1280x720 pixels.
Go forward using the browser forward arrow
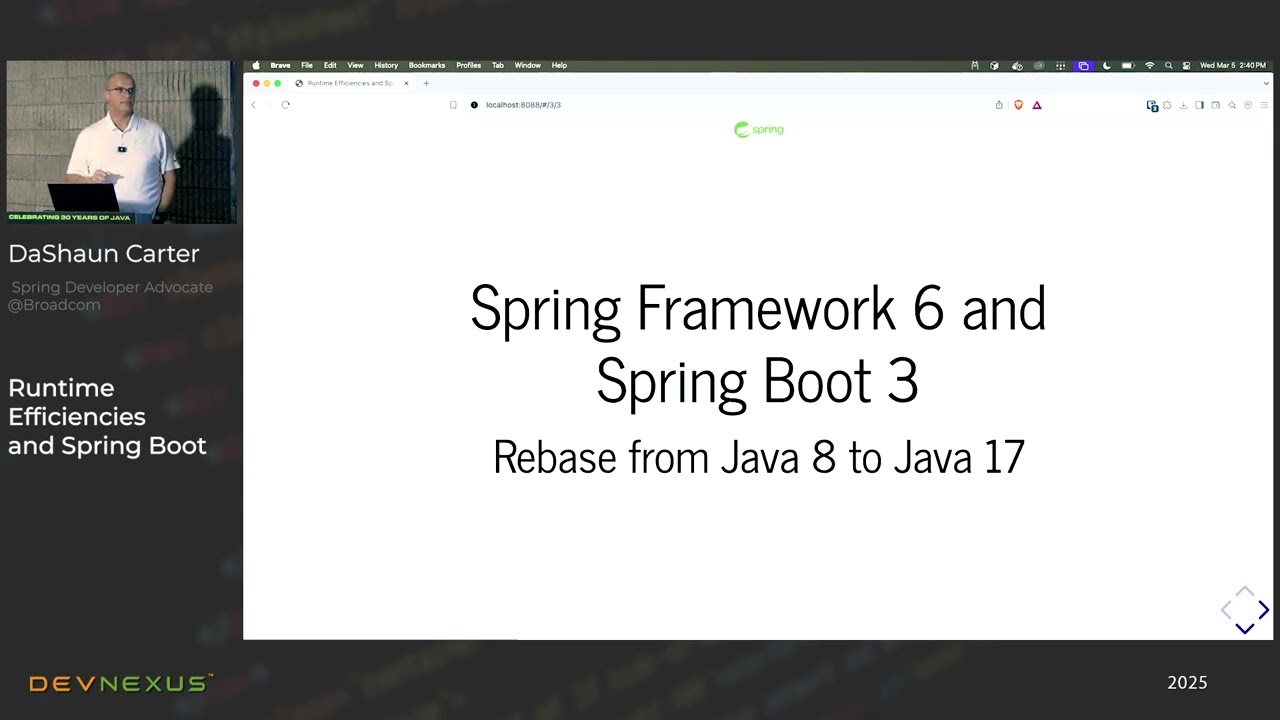268,105
